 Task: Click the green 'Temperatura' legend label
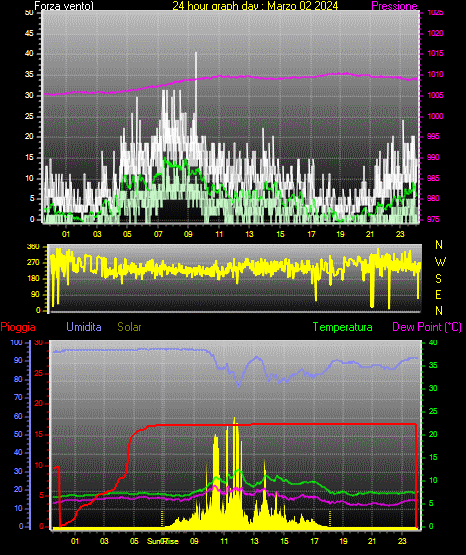343,327
